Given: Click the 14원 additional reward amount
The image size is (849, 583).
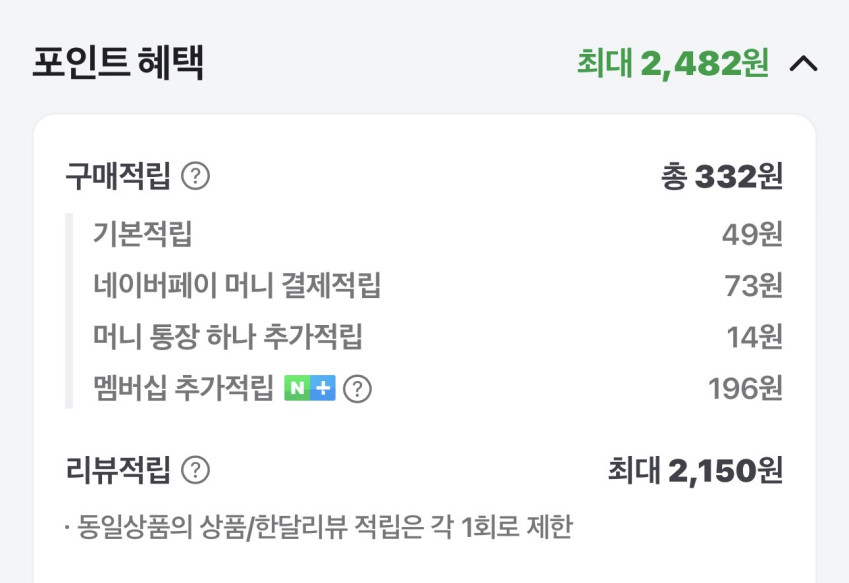Looking at the screenshot, I should (754, 337).
